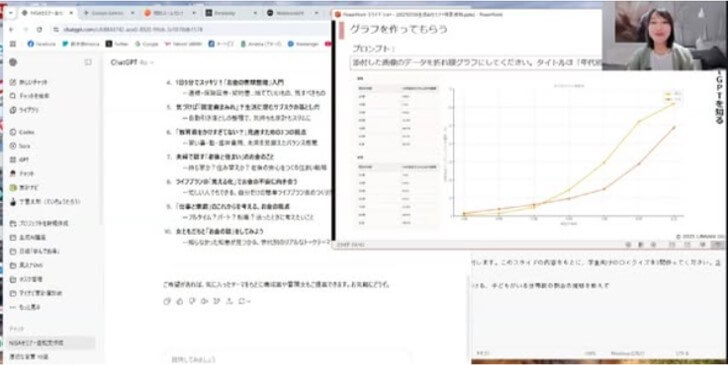Click the thumbs down icon below the response

coord(192,301)
